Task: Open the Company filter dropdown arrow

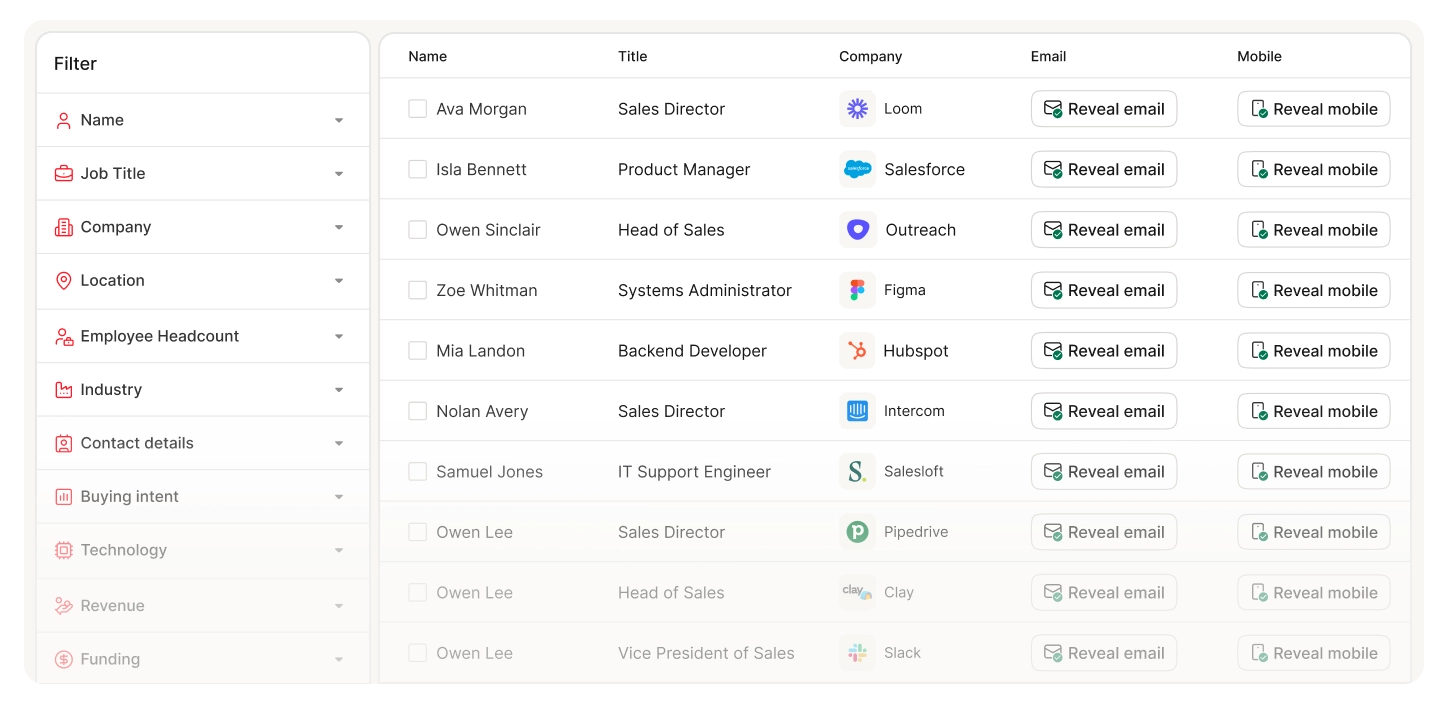Action: pyautogui.click(x=339, y=228)
